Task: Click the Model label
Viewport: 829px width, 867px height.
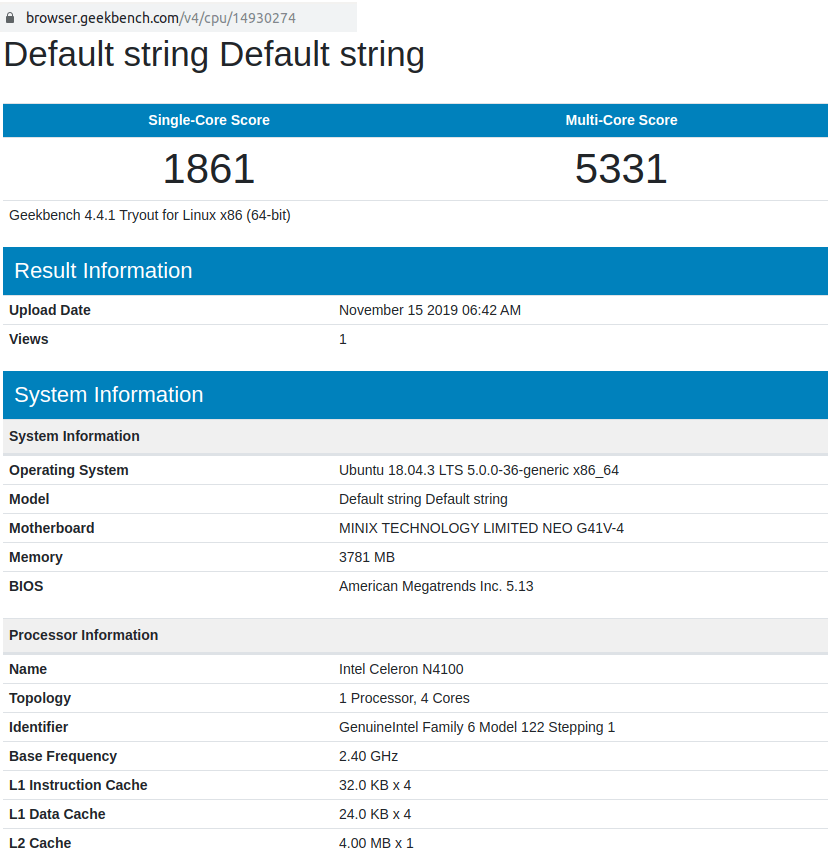Action: [x=29, y=499]
